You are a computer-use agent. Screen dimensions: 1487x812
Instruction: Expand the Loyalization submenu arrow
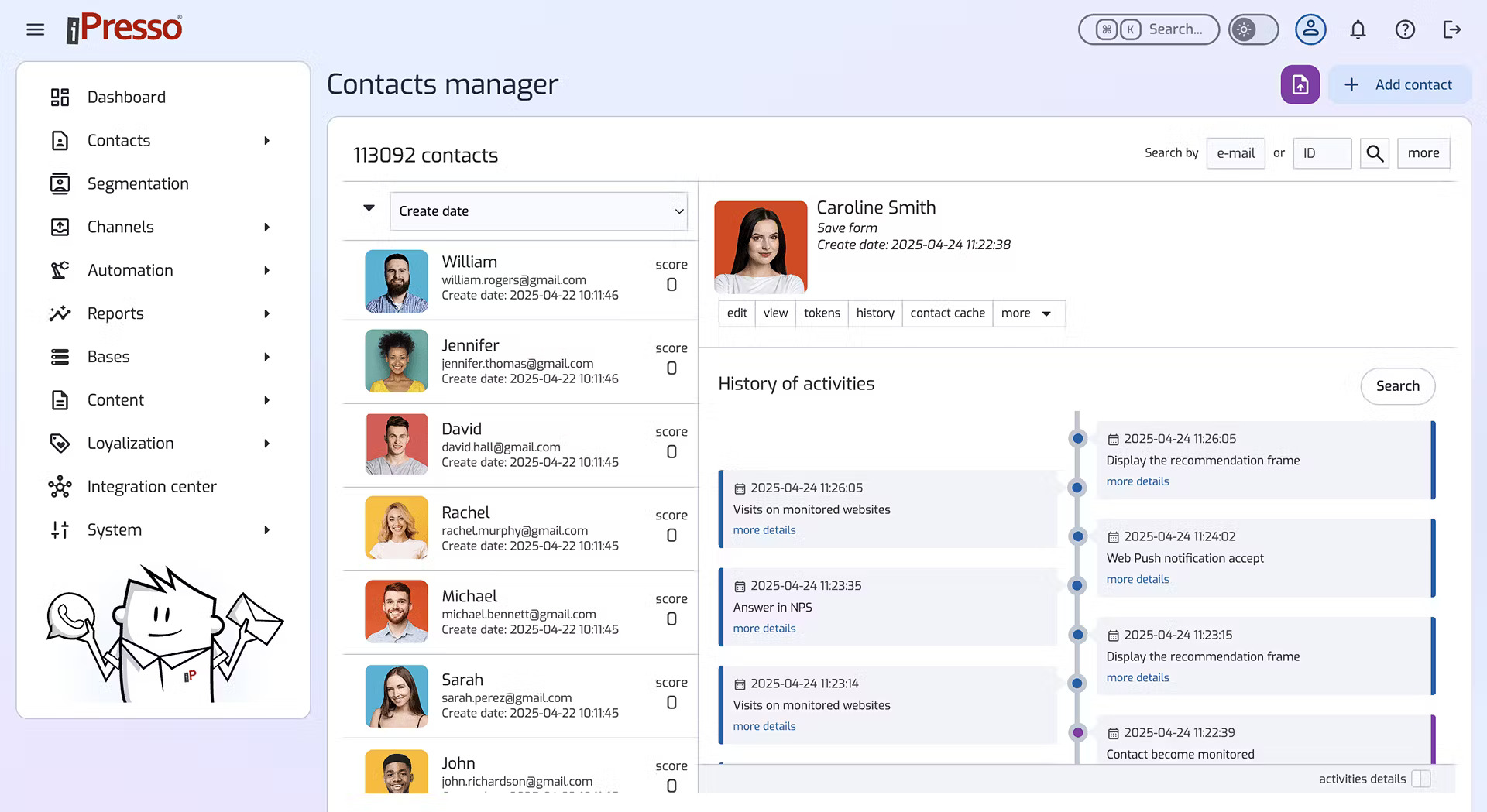coord(266,444)
